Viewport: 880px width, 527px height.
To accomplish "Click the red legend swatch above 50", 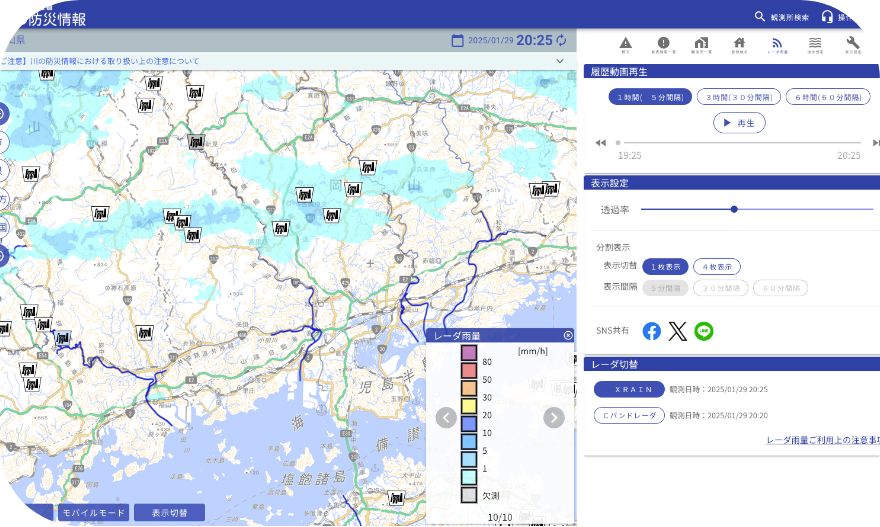I will coord(469,370).
